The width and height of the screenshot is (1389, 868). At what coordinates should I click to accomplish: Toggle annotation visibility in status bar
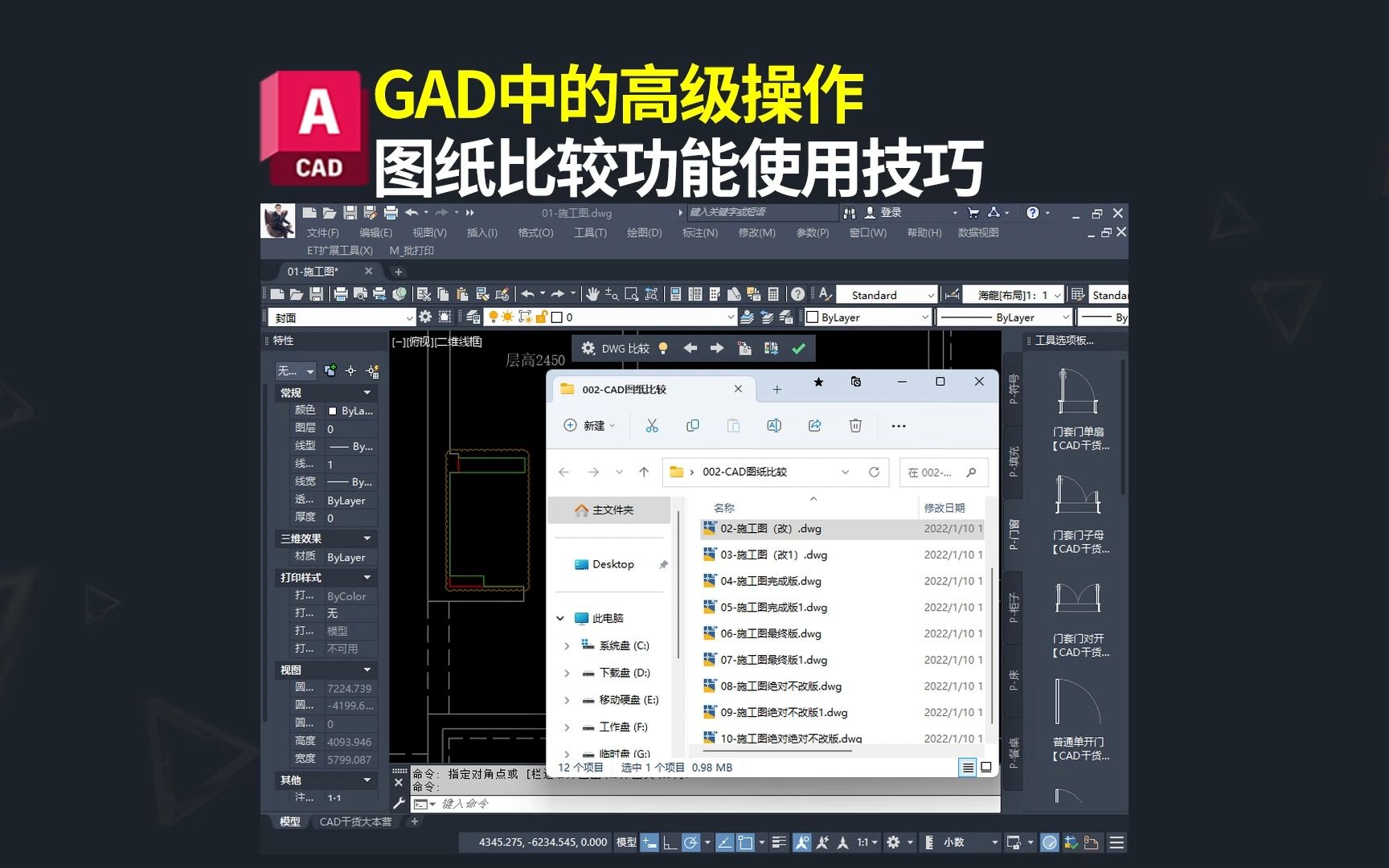pyautogui.click(x=801, y=842)
